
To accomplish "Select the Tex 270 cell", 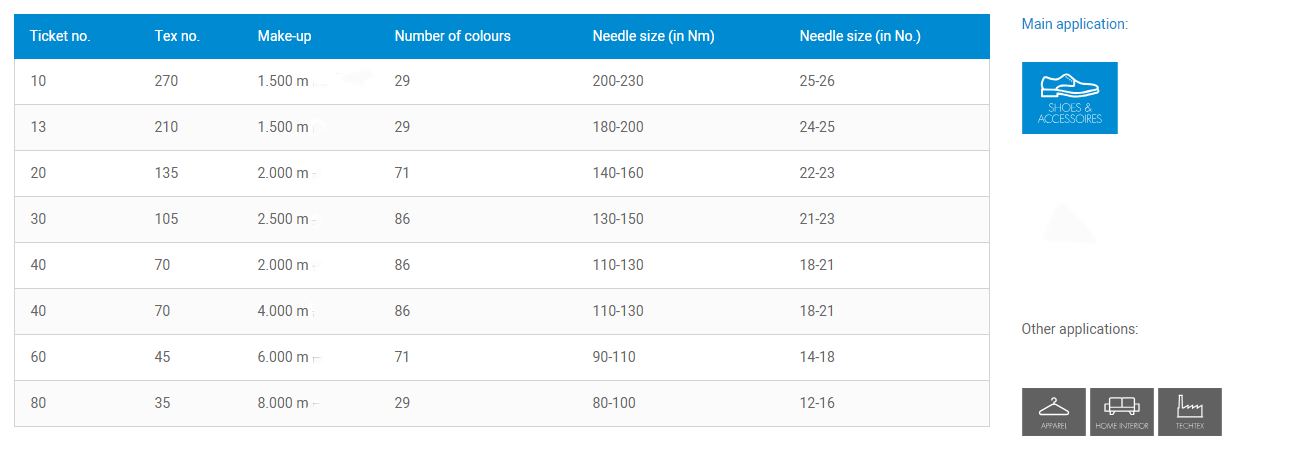I will tap(166, 81).
